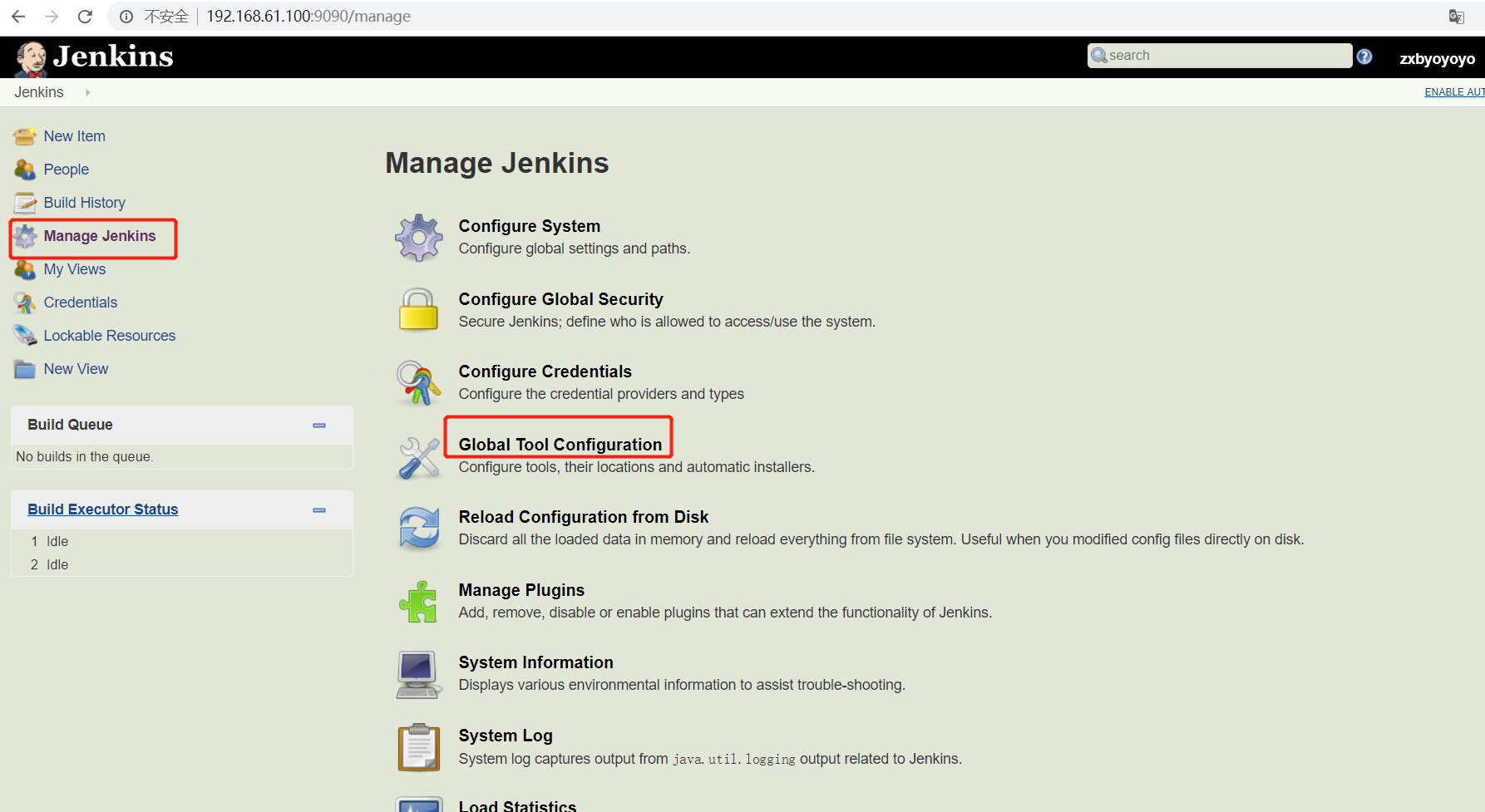Image resolution: width=1485 pixels, height=812 pixels.
Task: Click the browser address bar URL
Action: 308,17
